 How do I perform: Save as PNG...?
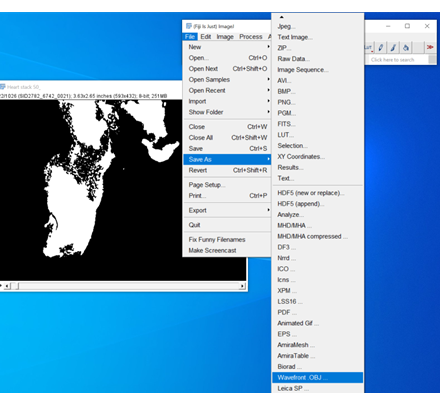coord(318,102)
